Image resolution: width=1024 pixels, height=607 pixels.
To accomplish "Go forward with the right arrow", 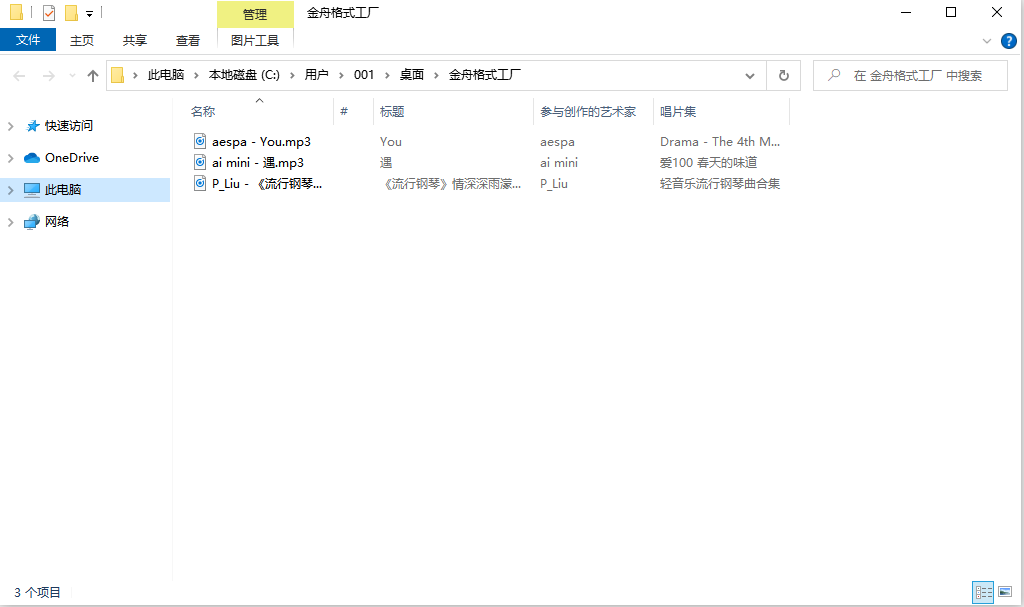I will [48, 76].
